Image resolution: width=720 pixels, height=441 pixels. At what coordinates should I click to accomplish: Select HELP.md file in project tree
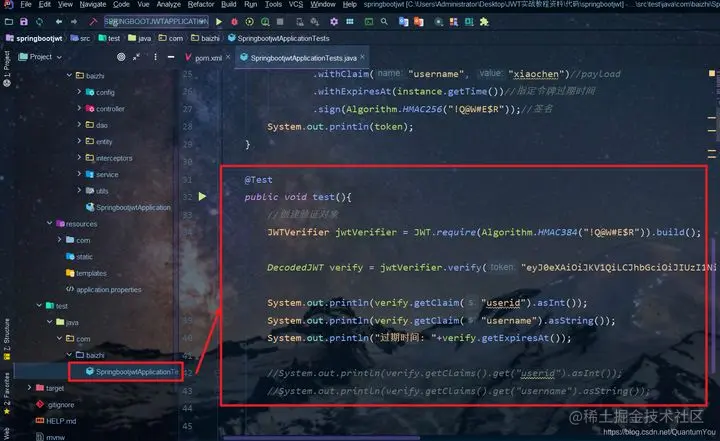pos(56,421)
